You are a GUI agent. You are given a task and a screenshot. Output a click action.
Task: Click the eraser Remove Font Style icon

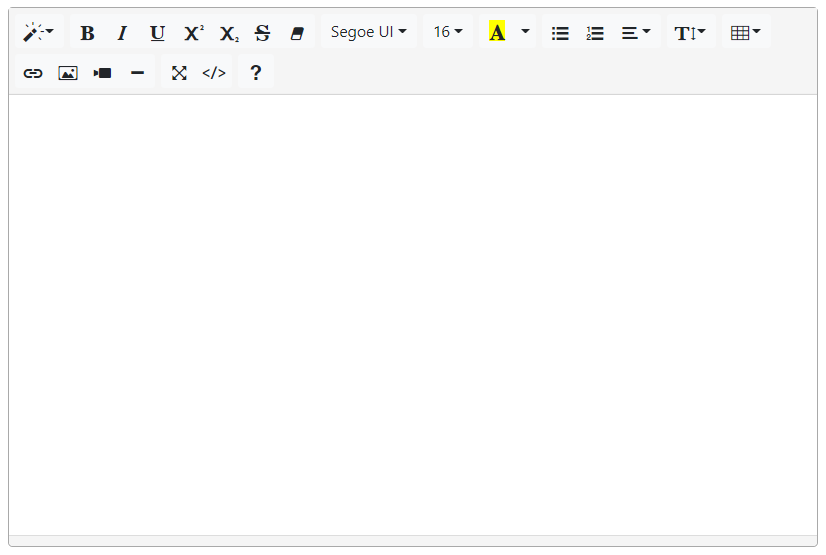point(297,32)
